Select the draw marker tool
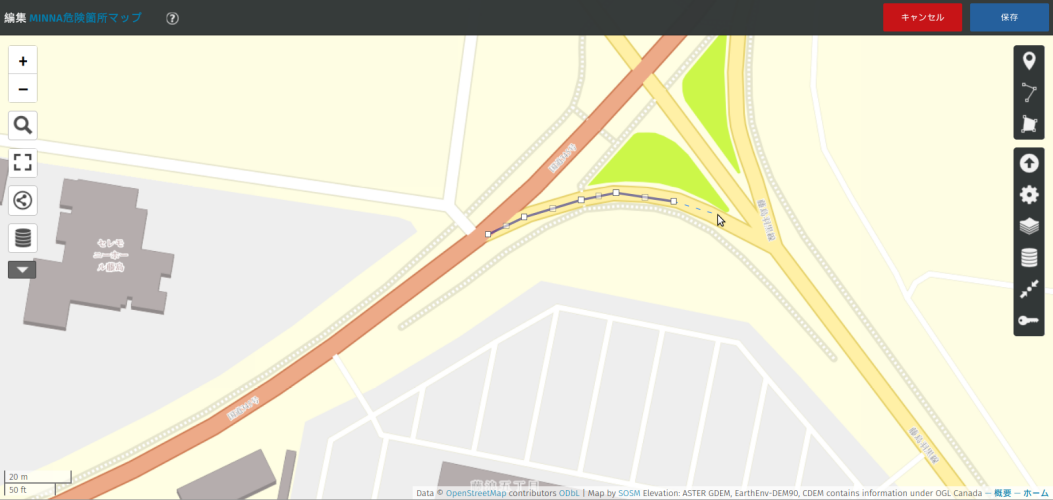The height and width of the screenshot is (500, 1053). pyautogui.click(x=1028, y=62)
